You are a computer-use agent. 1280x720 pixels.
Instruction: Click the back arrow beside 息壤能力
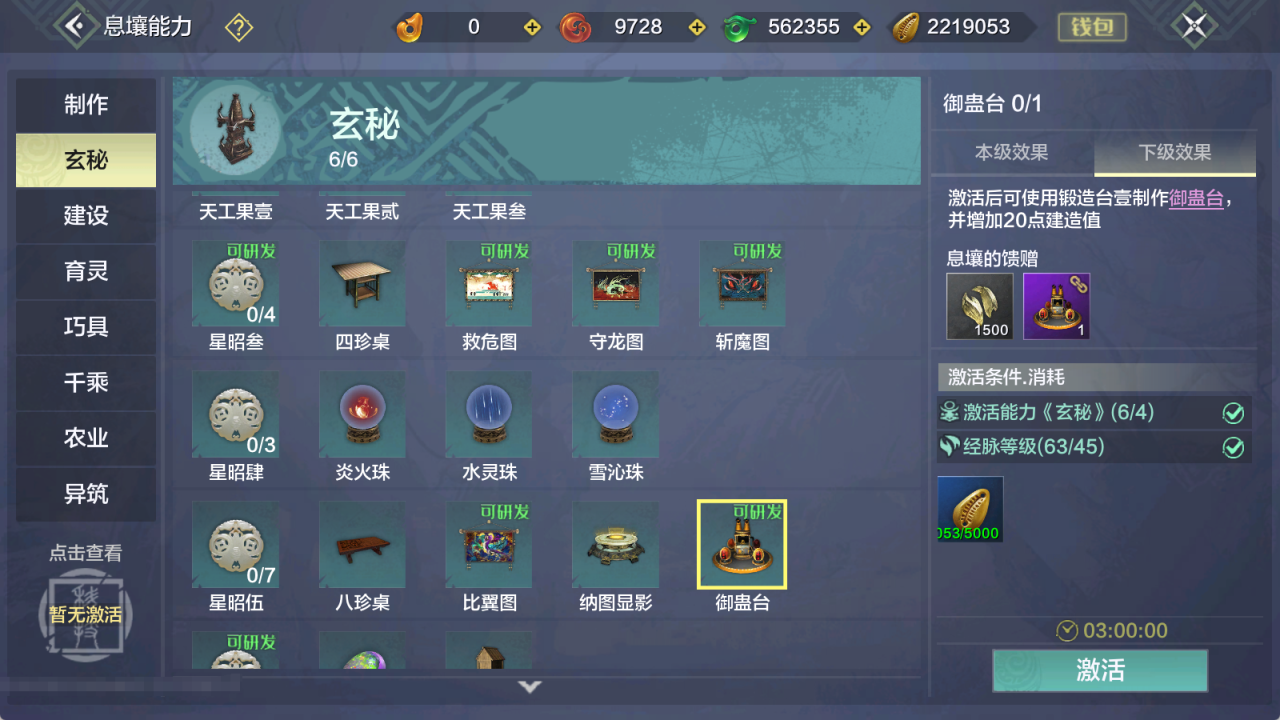(74, 26)
